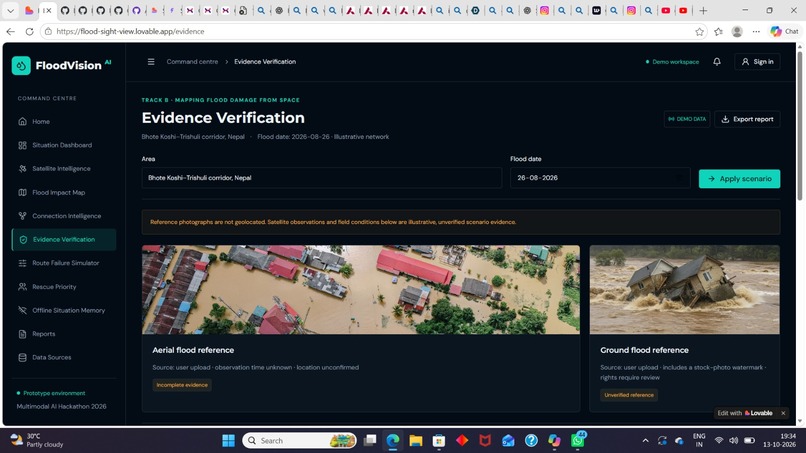The height and width of the screenshot is (453, 806).
Task: Click Demo workspace indicator
Action: point(672,62)
